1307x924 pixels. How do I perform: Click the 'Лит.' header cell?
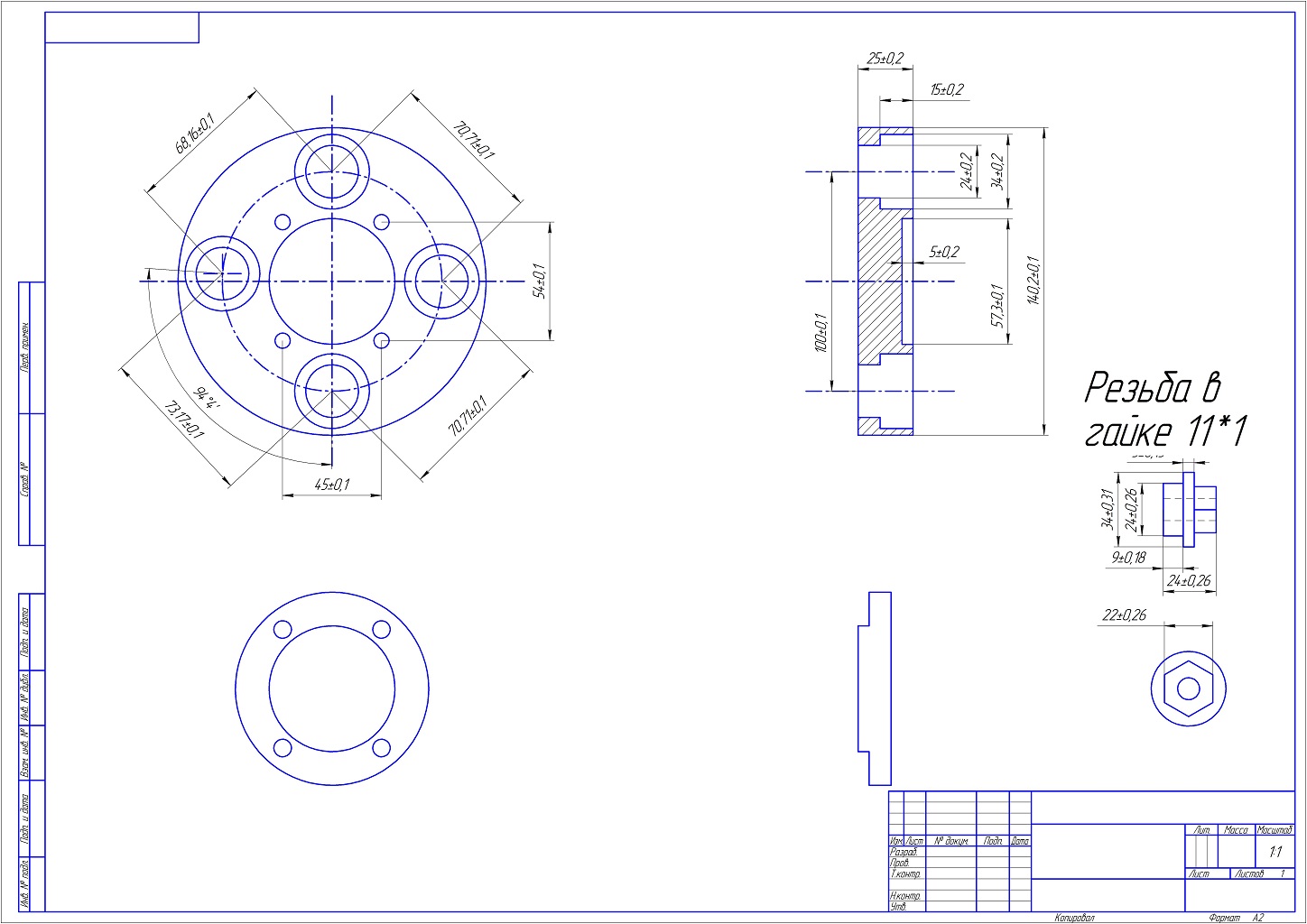pyautogui.click(x=1201, y=829)
